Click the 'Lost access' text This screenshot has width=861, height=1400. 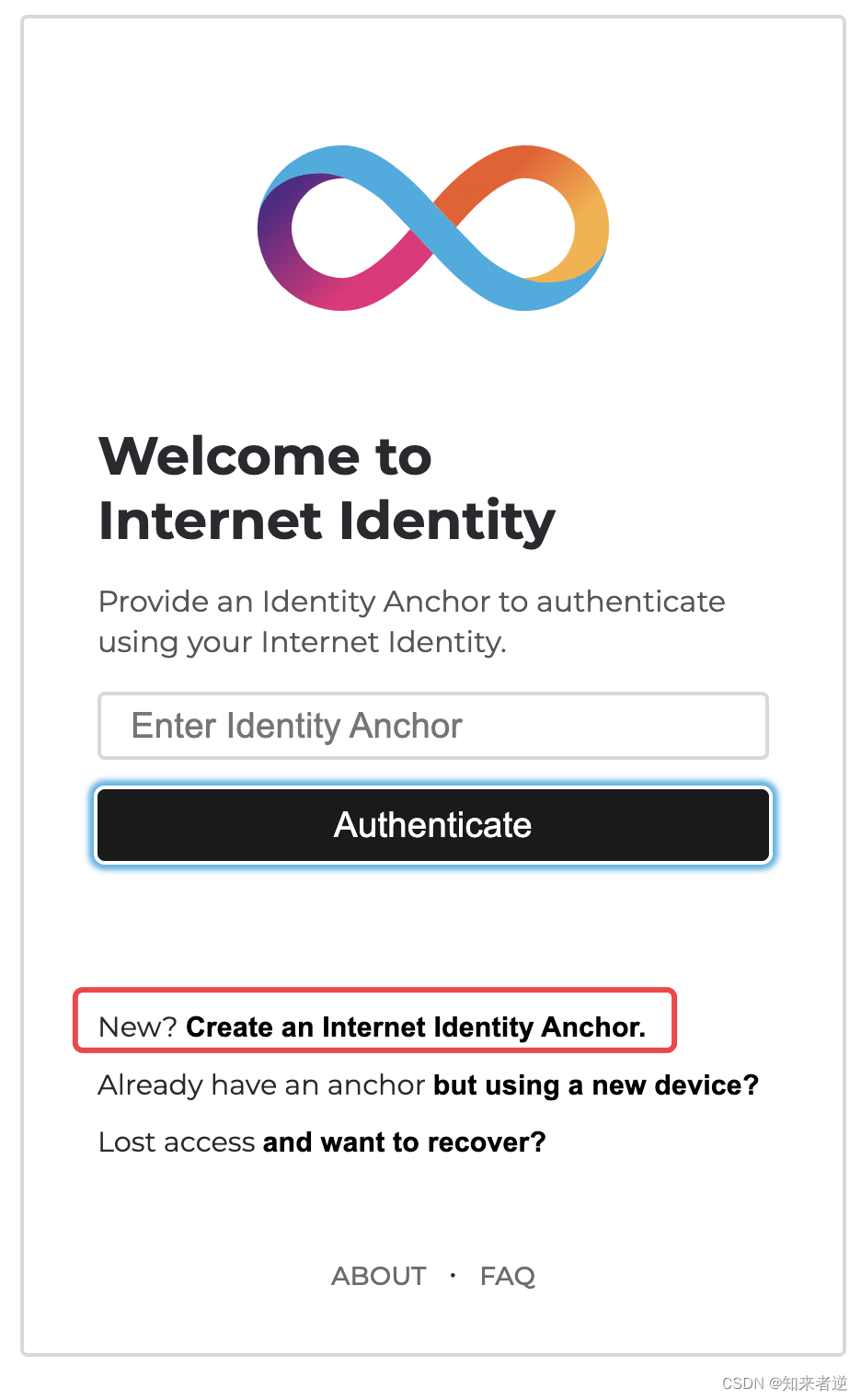177,1142
